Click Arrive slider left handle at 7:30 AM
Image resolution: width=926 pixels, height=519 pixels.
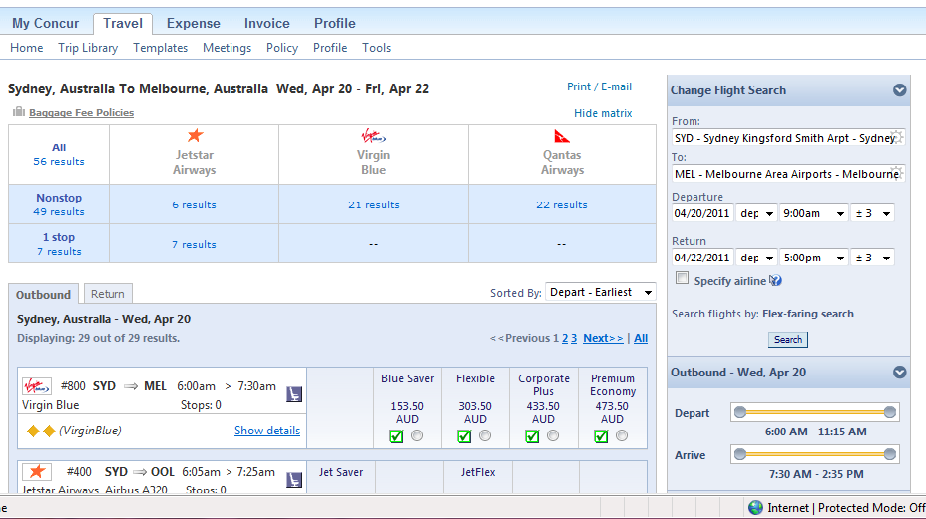(x=739, y=454)
